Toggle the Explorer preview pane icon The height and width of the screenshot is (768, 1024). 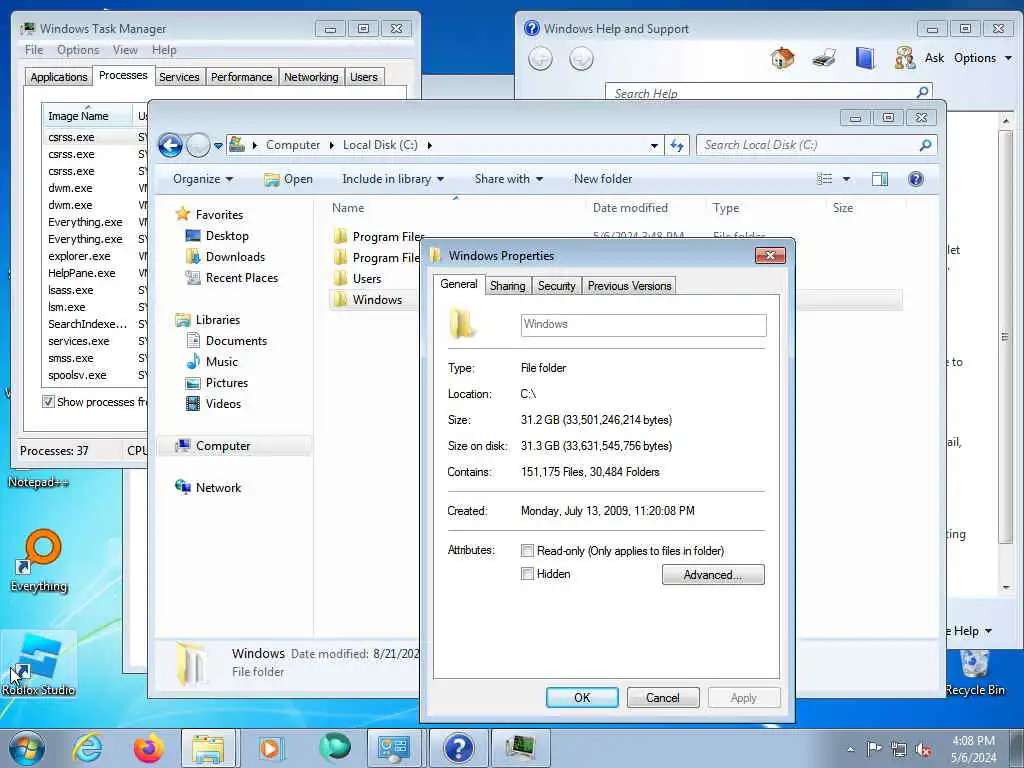coord(880,179)
